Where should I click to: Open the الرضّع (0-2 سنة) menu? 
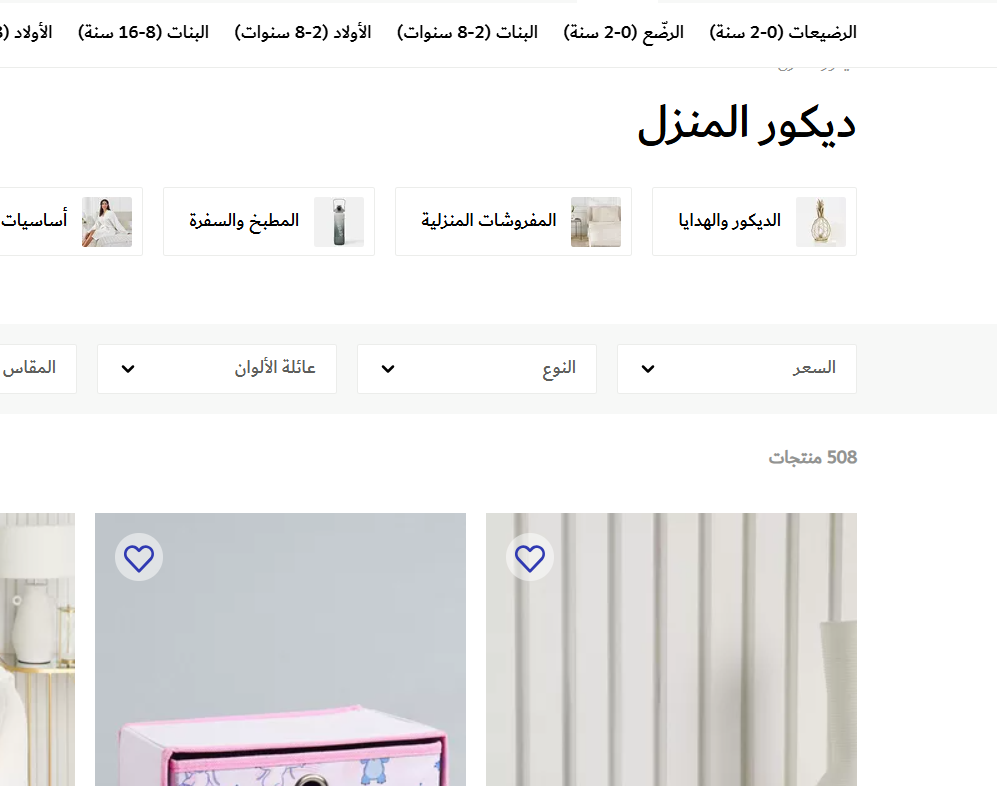(x=624, y=32)
